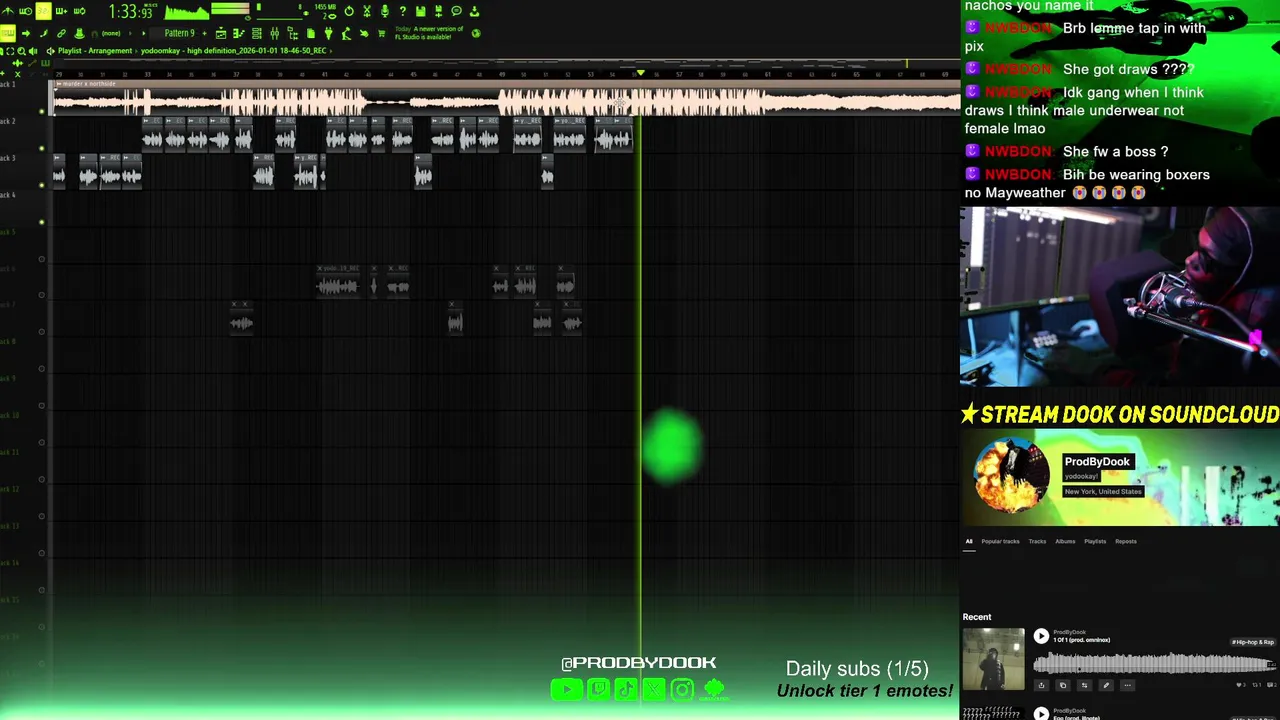The image size is (1280, 720).
Task: Click the green playhead marker on timeline ruler
Action: [641, 73]
